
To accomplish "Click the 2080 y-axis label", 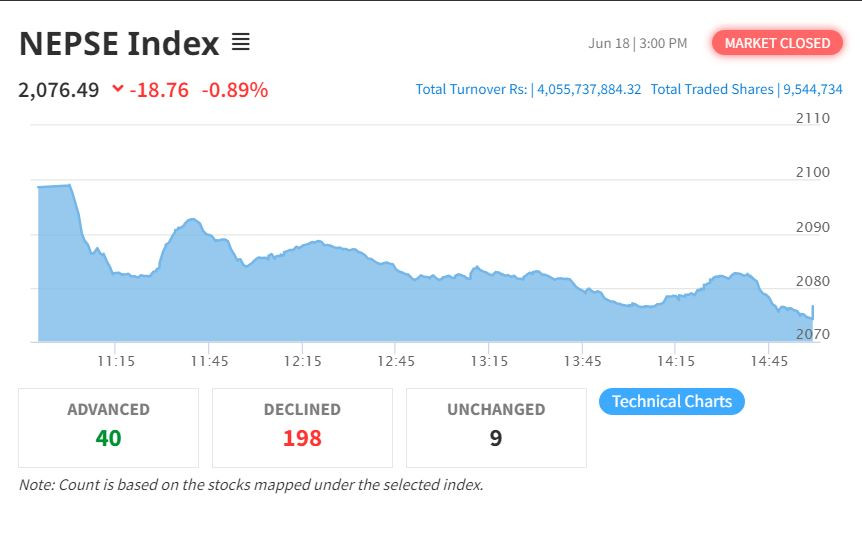I will (813, 281).
